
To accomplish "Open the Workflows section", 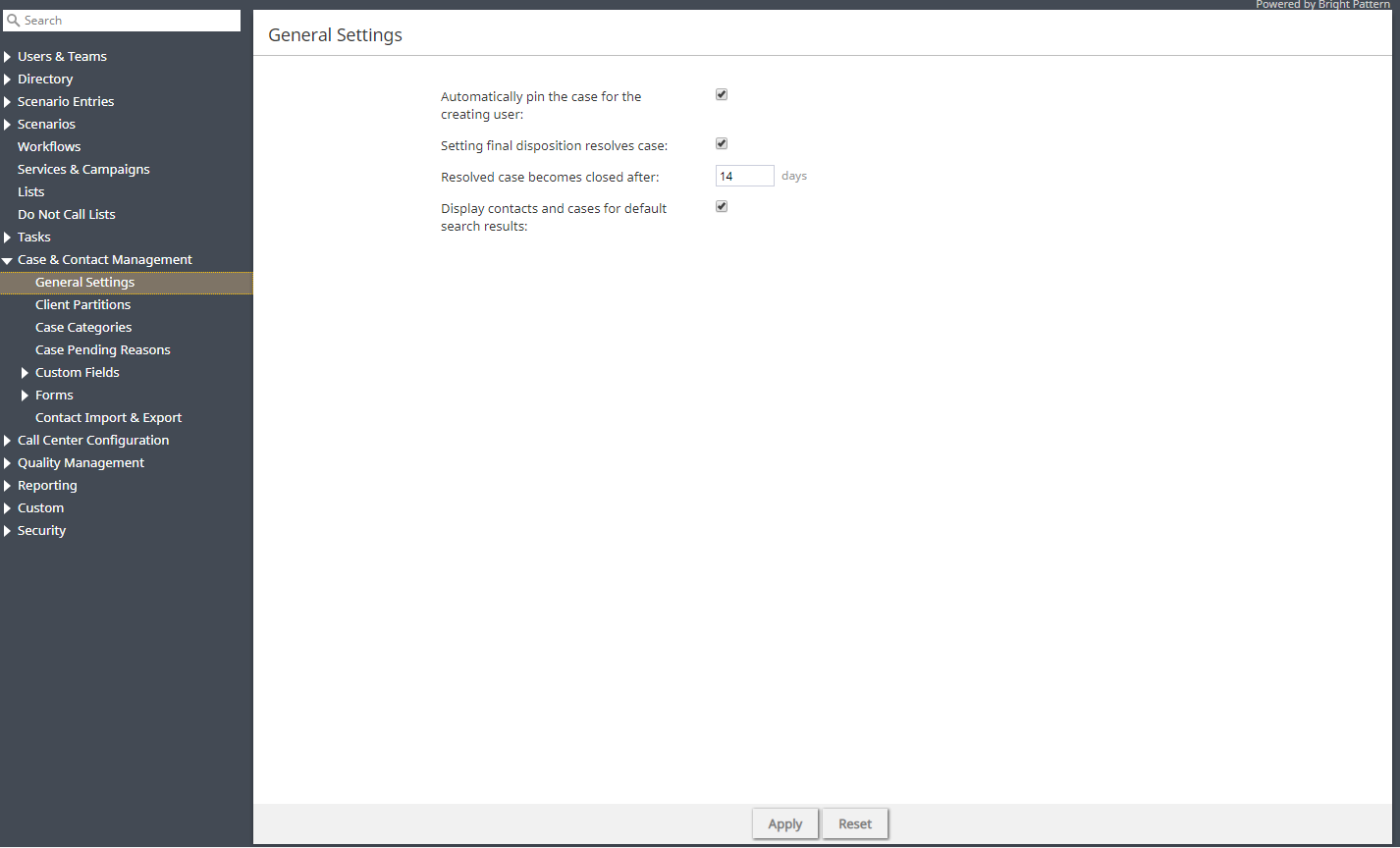I will [49, 147].
